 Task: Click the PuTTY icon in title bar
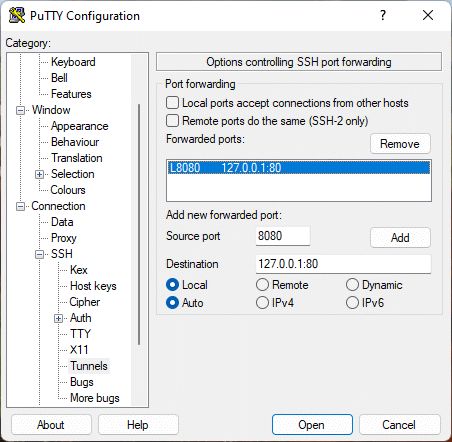click(x=17, y=15)
